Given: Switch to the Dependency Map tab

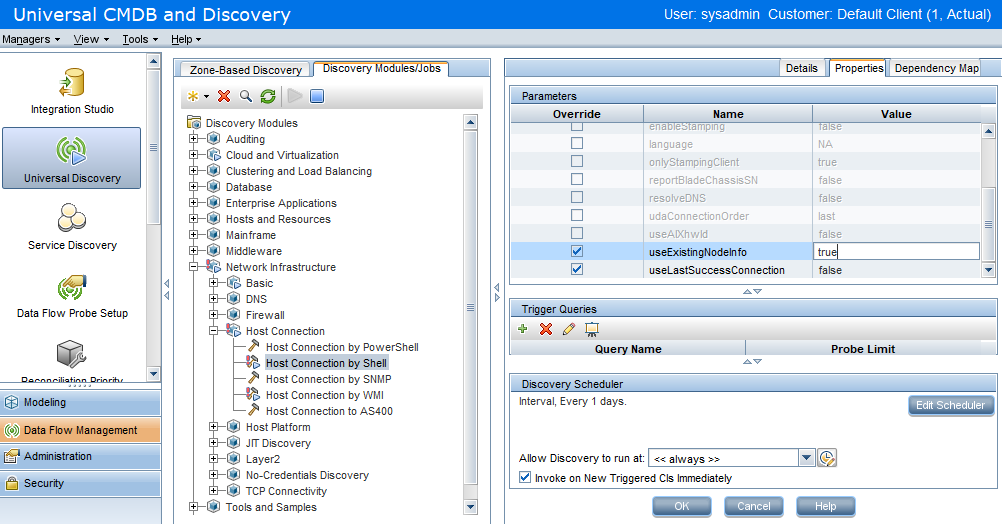Looking at the screenshot, I should [936, 68].
